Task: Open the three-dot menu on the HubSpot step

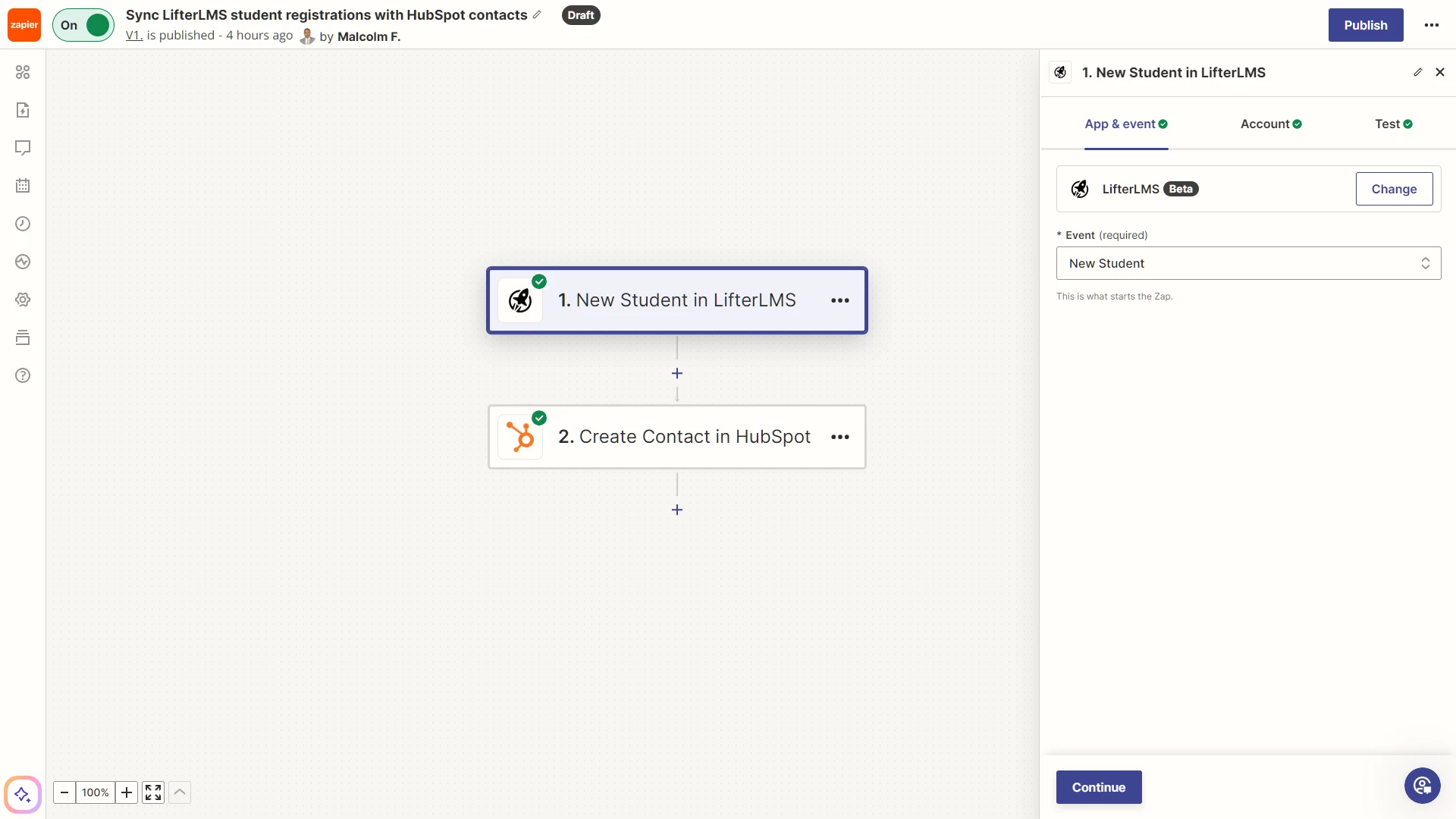Action: pos(839,437)
